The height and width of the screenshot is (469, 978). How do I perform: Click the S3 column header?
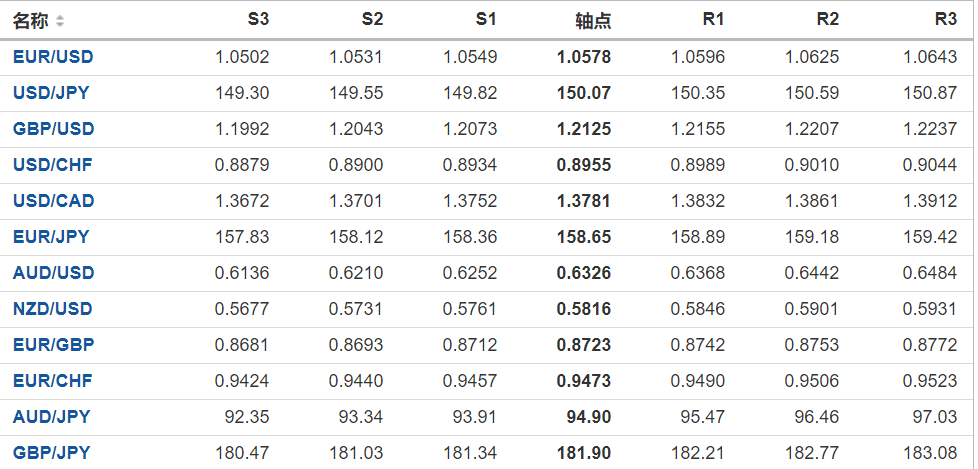point(258,20)
